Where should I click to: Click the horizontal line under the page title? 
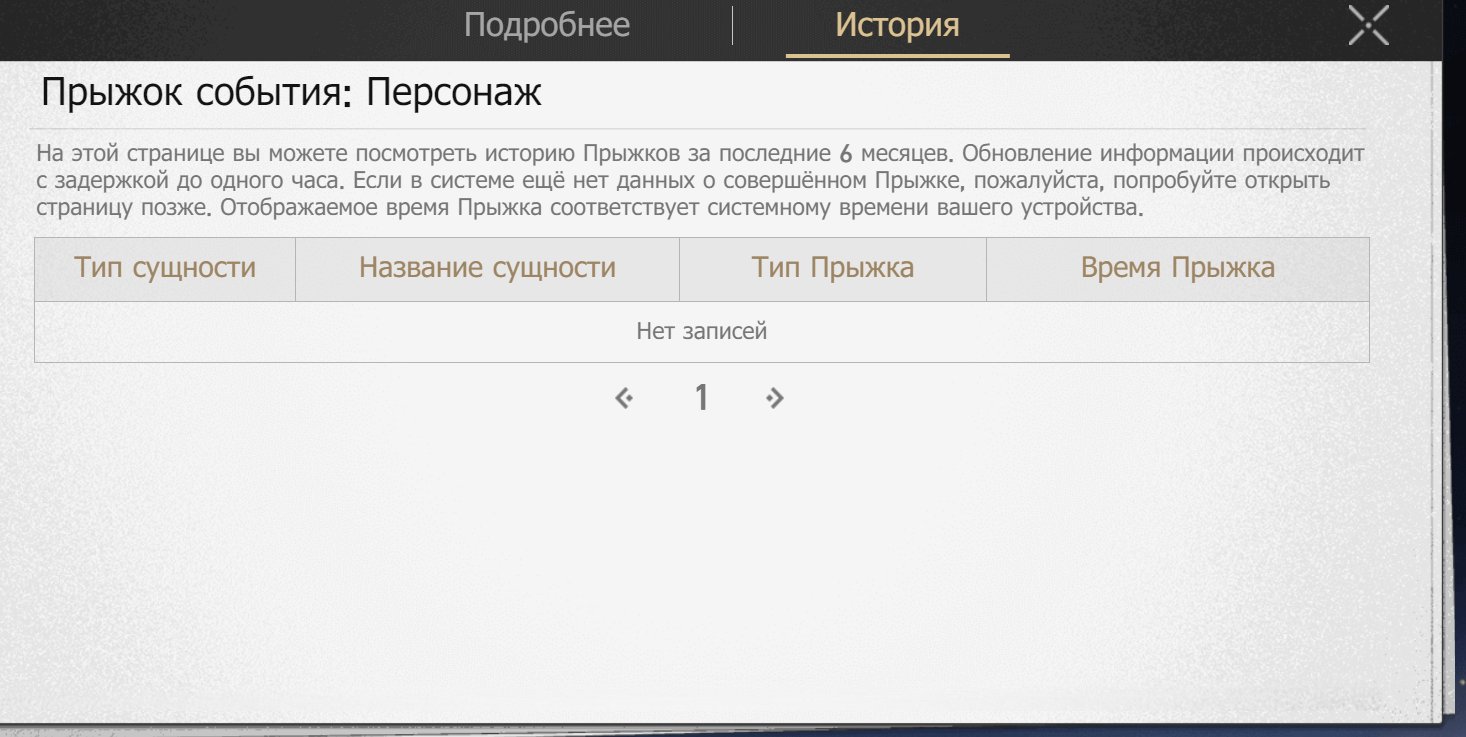[x=698, y=129]
